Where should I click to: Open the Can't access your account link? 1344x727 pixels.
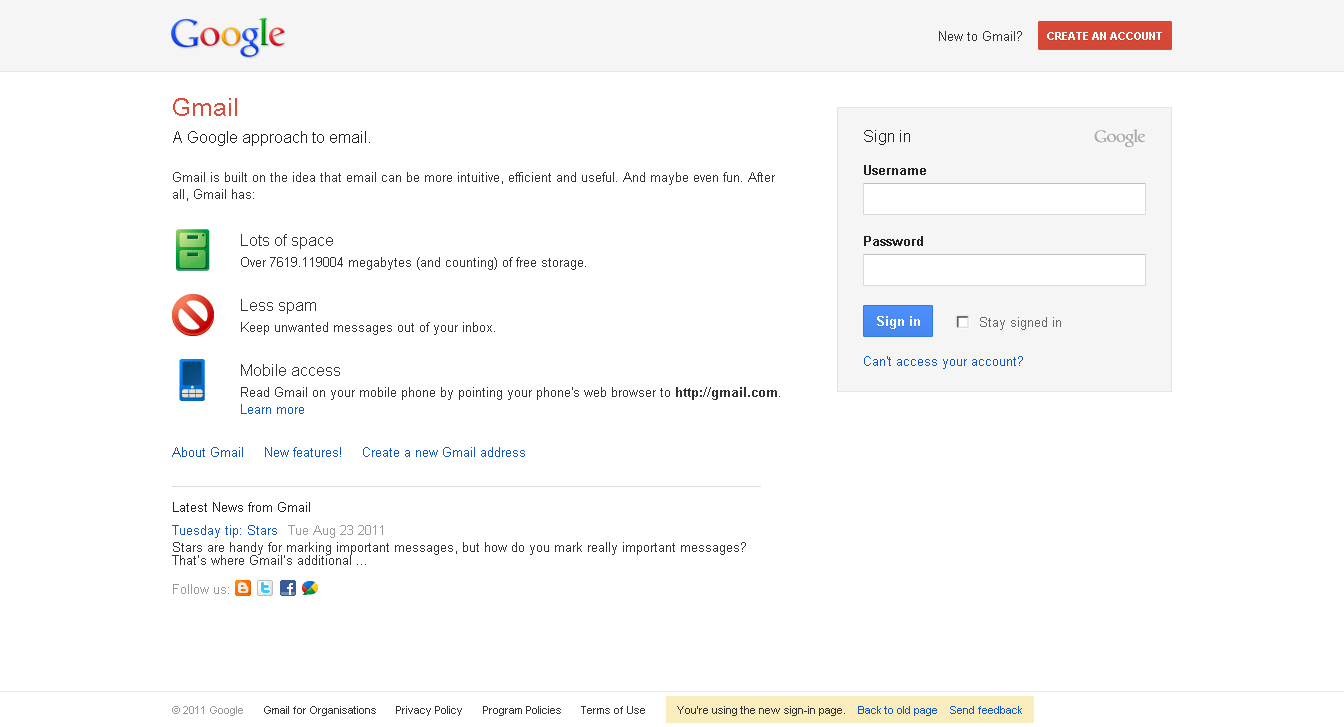(943, 362)
